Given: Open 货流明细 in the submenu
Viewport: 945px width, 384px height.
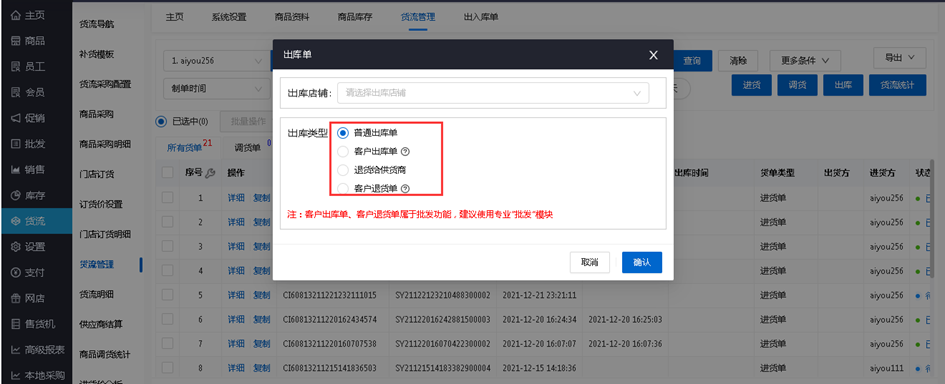Looking at the screenshot, I should (97, 294).
